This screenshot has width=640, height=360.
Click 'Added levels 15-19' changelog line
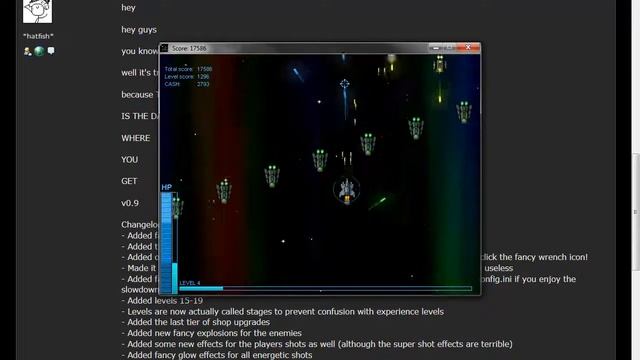[162, 301]
